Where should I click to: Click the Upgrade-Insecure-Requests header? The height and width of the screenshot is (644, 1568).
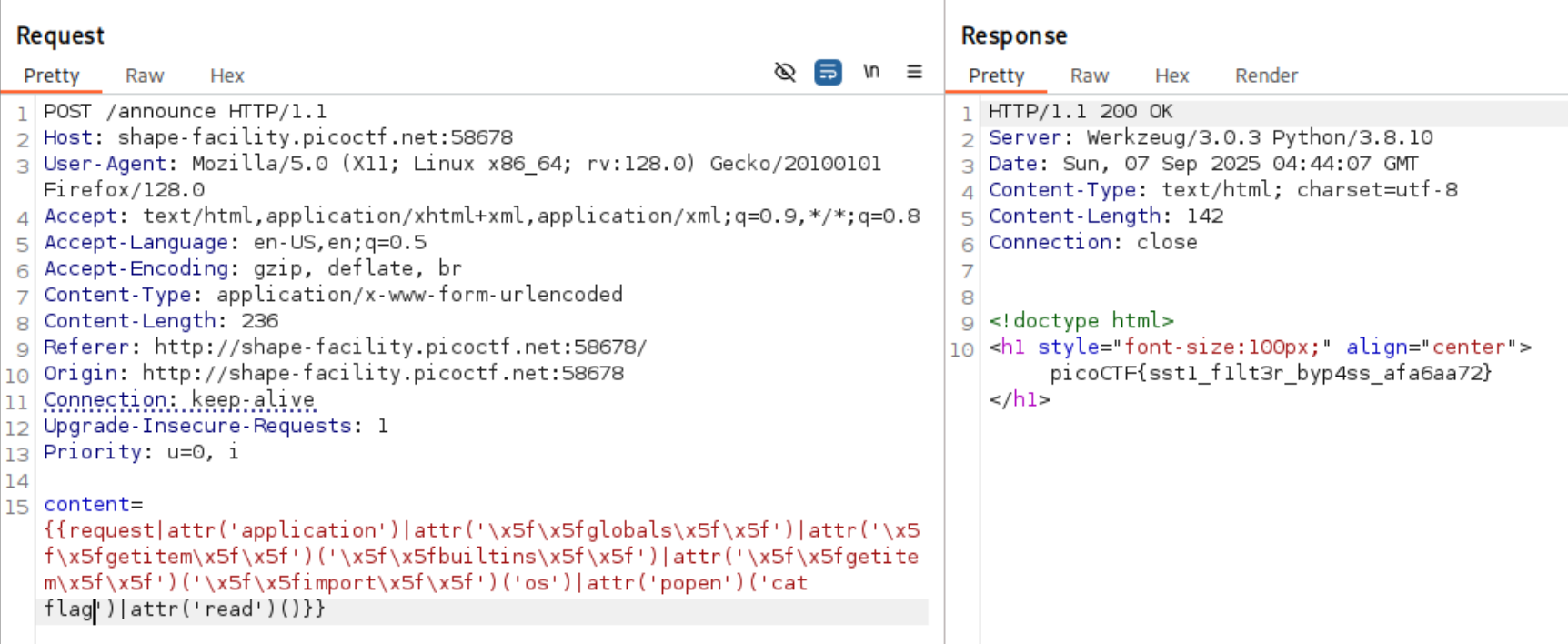pyautogui.click(x=216, y=426)
